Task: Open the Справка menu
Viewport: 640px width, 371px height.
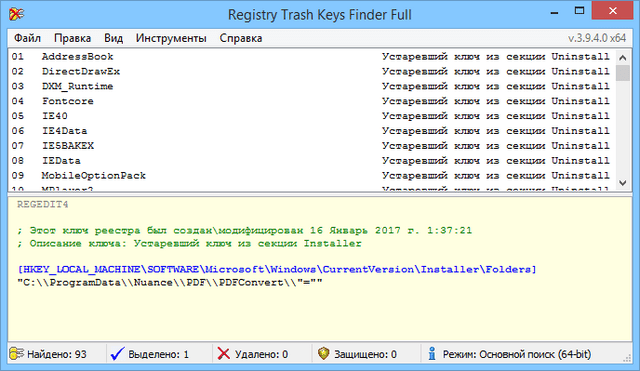Action: click(241, 38)
